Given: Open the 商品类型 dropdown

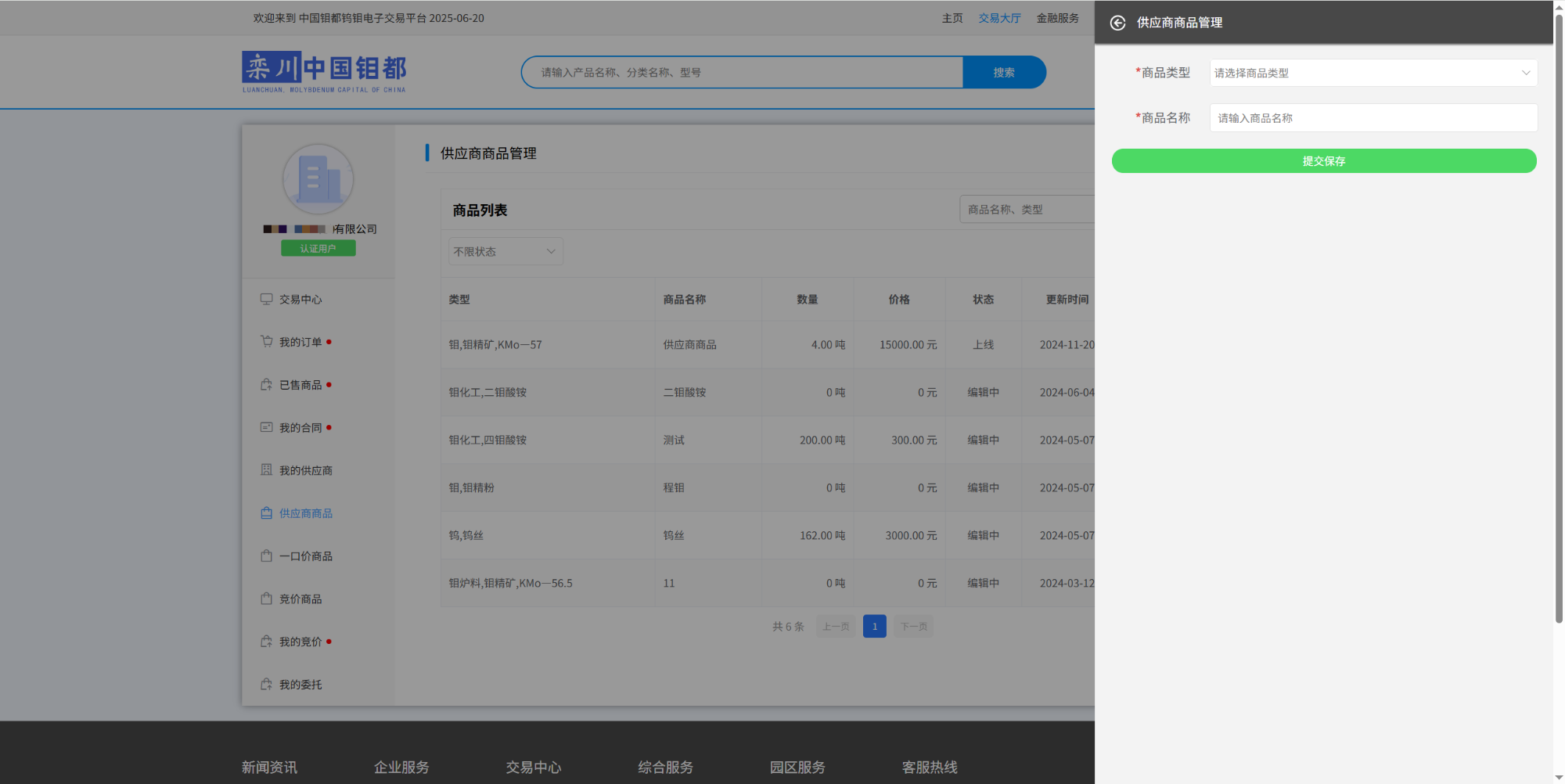Looking at the screenshot, I should click(1362, 73).
